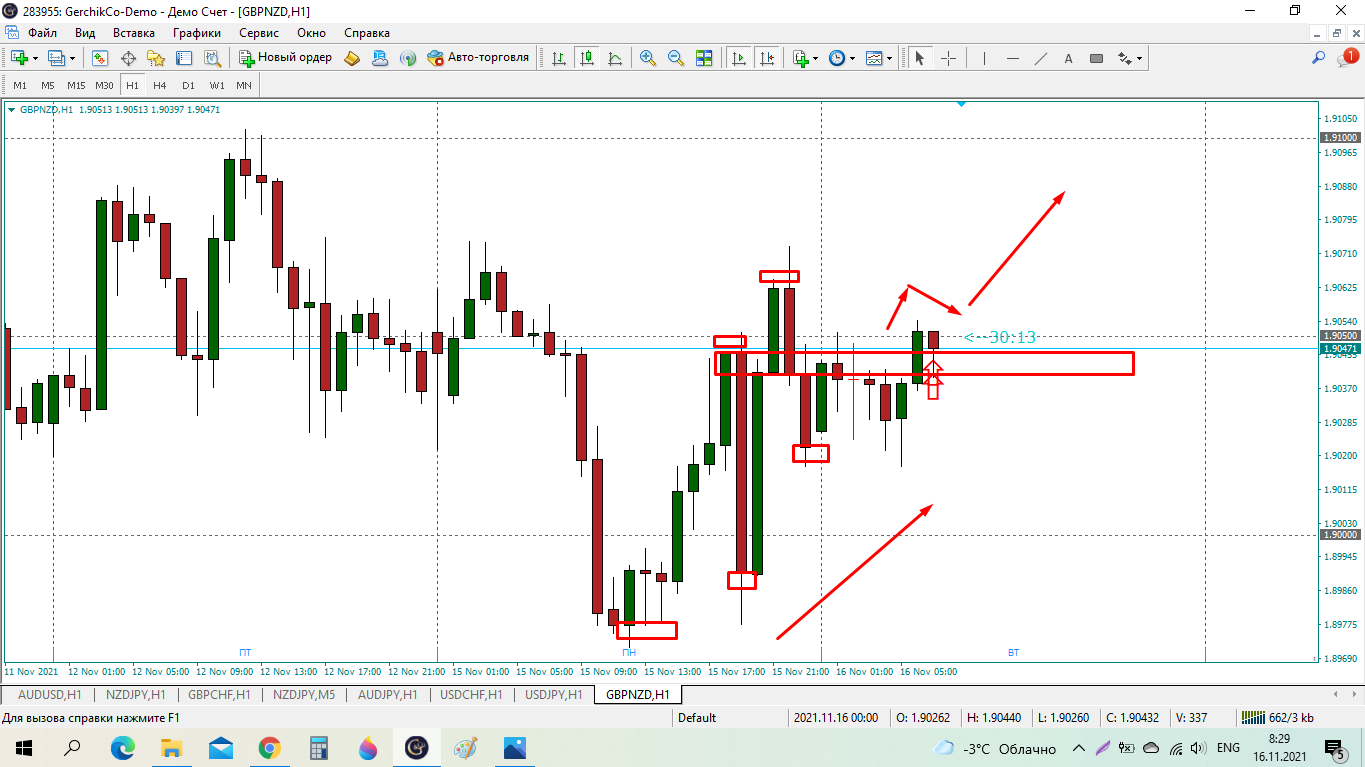The height and width of the screenshot is (767, 1365).
Task: Toggle the Auto-торговля button
Action: tap(478, 58)
